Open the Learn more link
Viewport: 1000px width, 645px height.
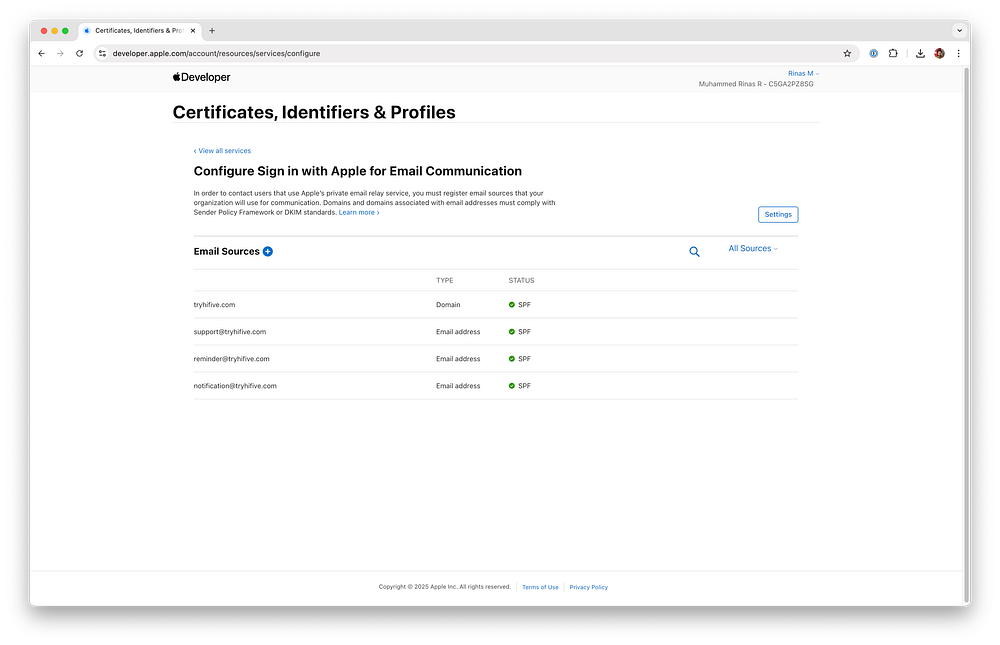[358, 212]
